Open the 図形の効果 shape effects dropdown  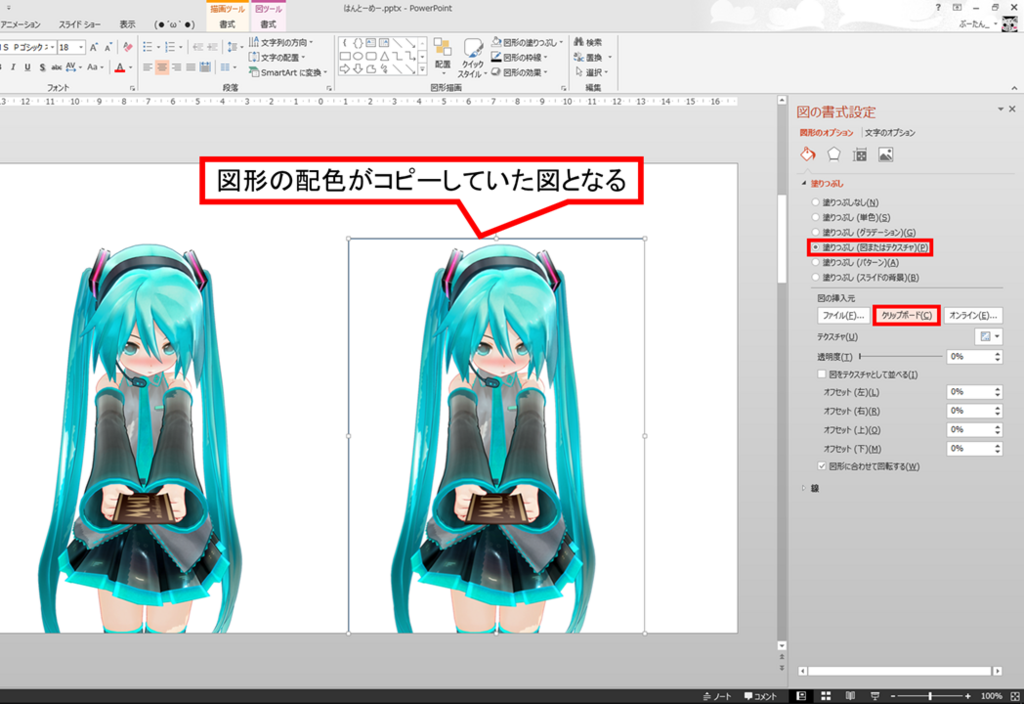pyautogui.click(x=545, y=72)
